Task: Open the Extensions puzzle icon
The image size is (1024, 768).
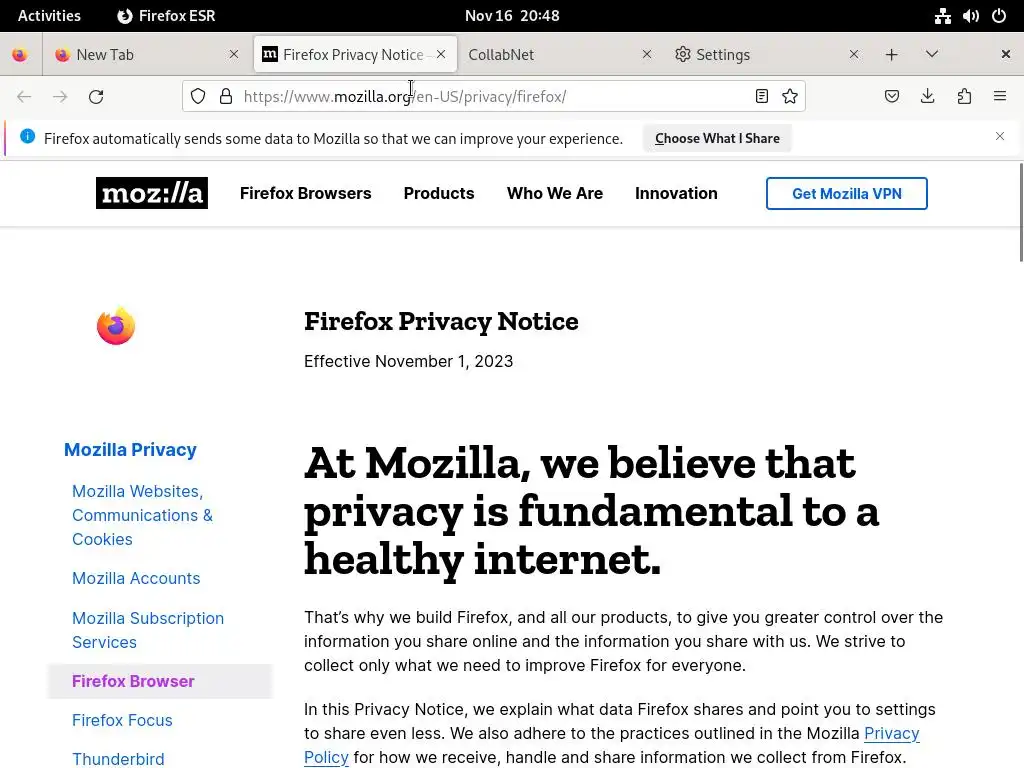Action: click(x=964, y=97)
